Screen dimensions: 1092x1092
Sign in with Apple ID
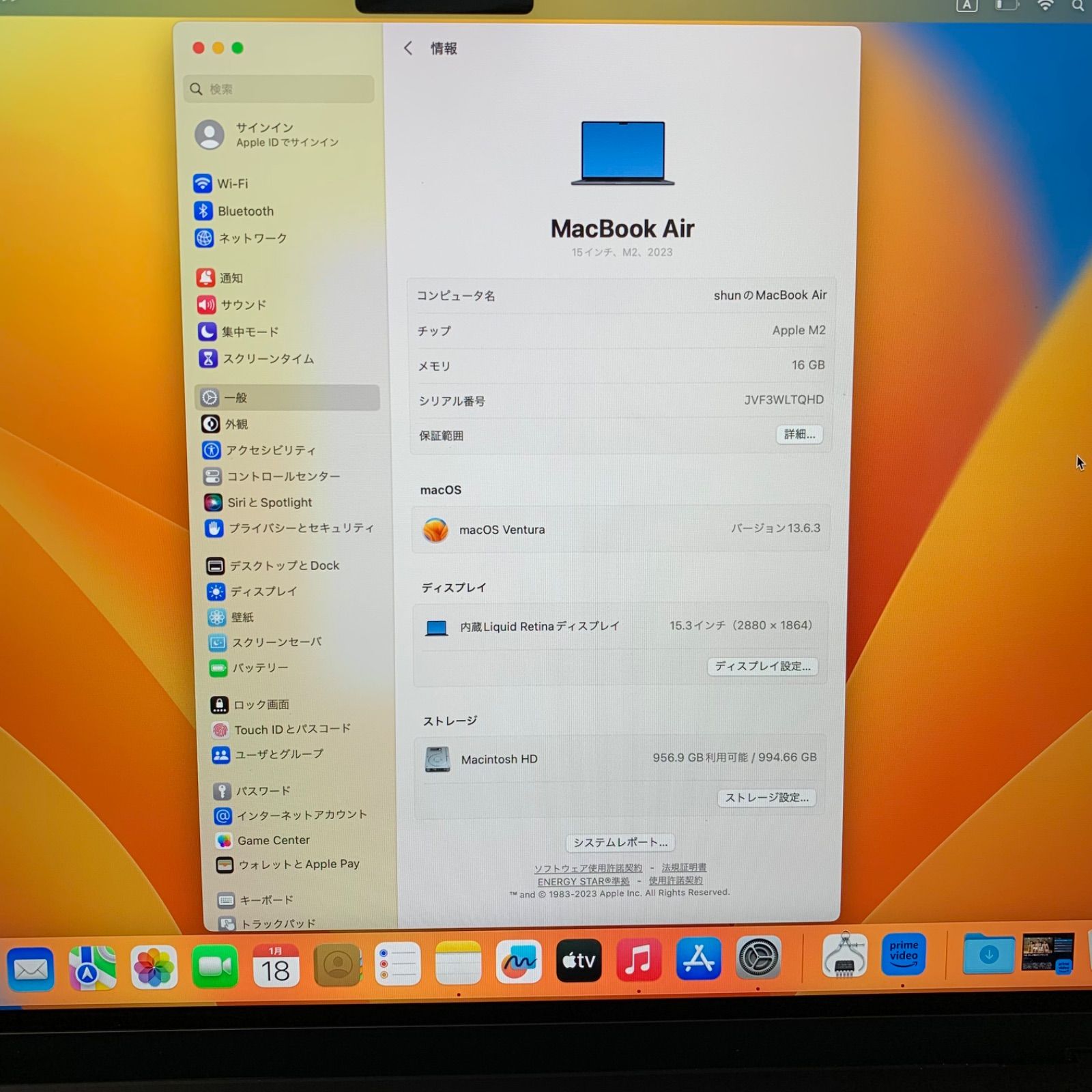(268, 134)
